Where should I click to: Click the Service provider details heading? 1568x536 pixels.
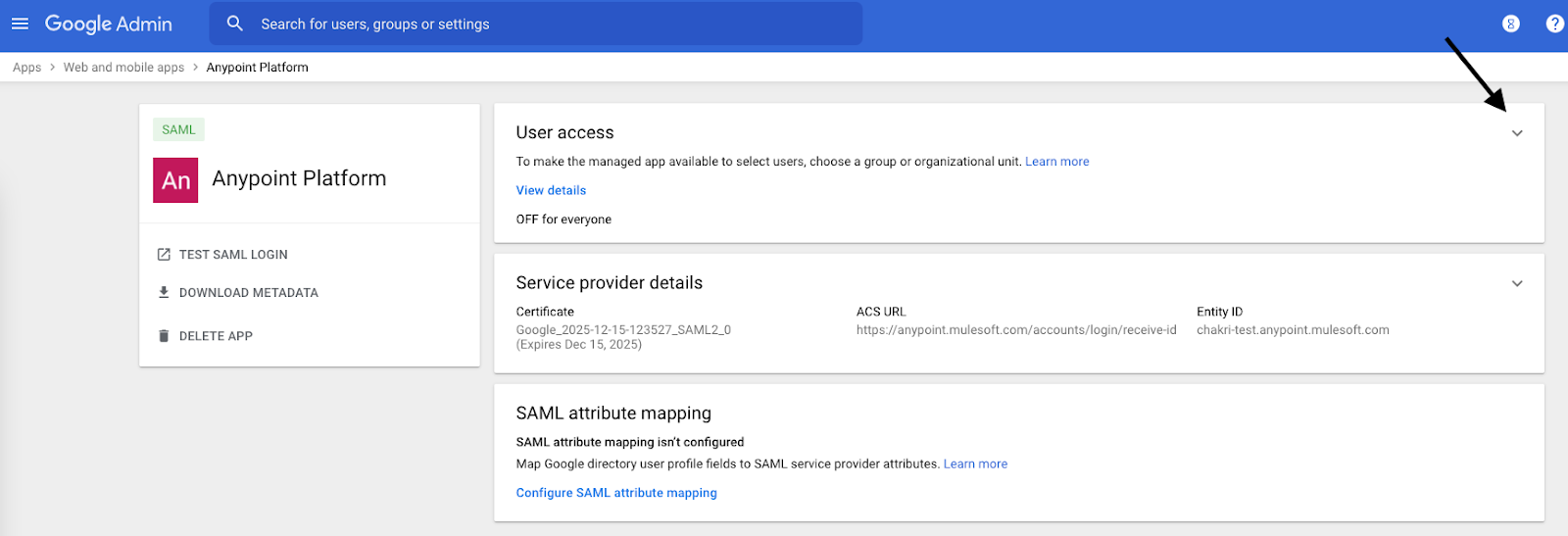pyautogui.click(x=610, y=282)
